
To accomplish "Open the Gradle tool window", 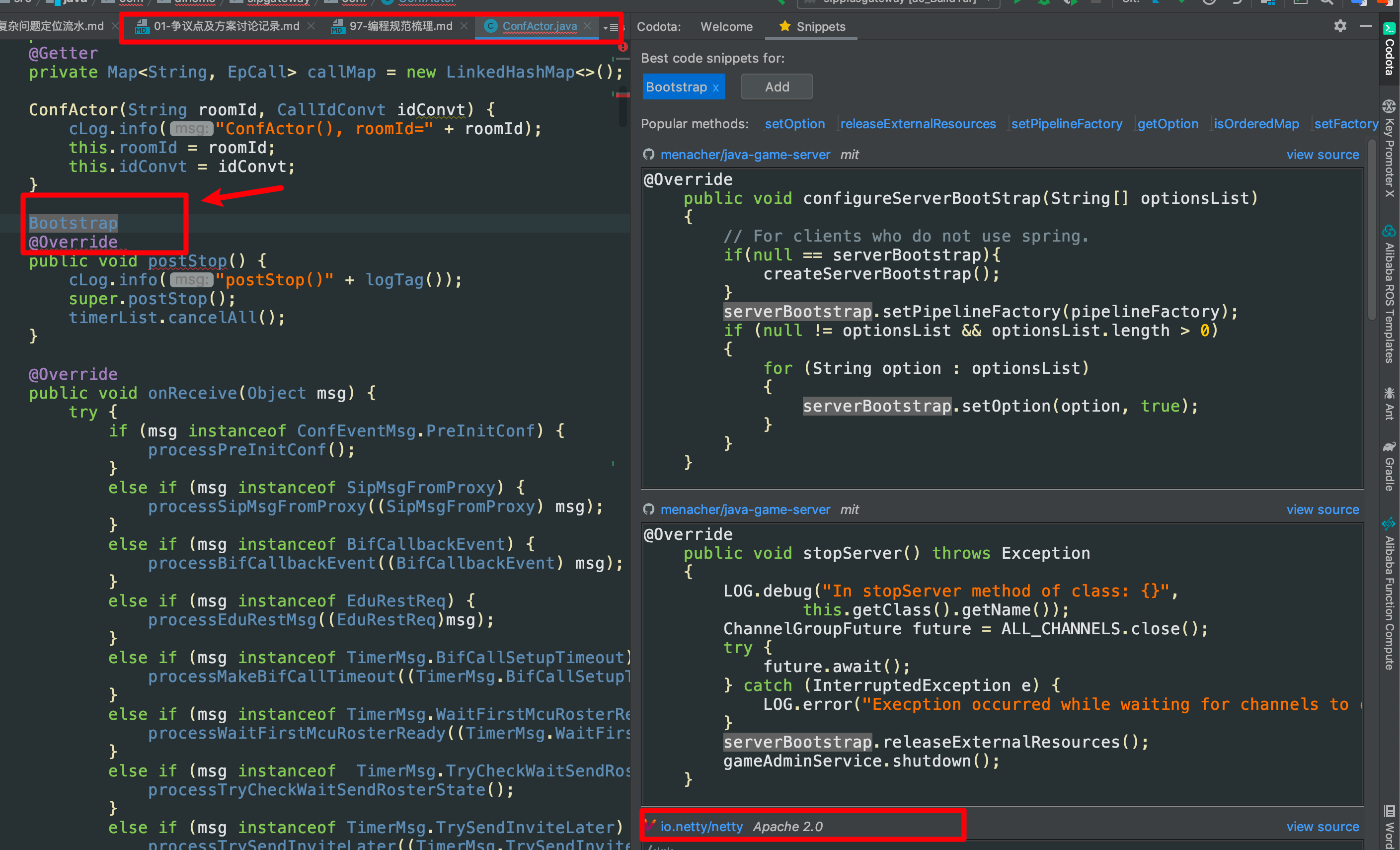I will pos(1389,466).
